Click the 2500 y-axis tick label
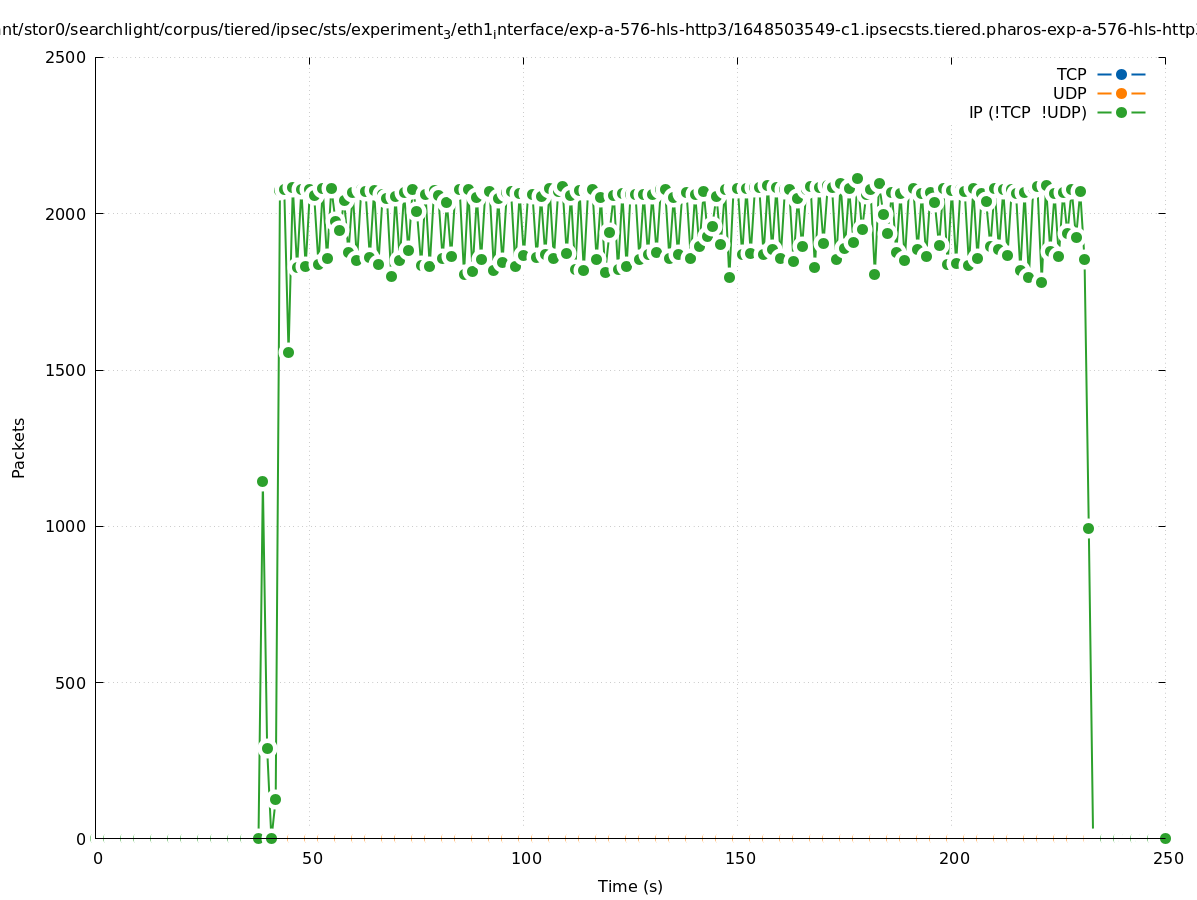The image size is (1197, 900). 67,57
